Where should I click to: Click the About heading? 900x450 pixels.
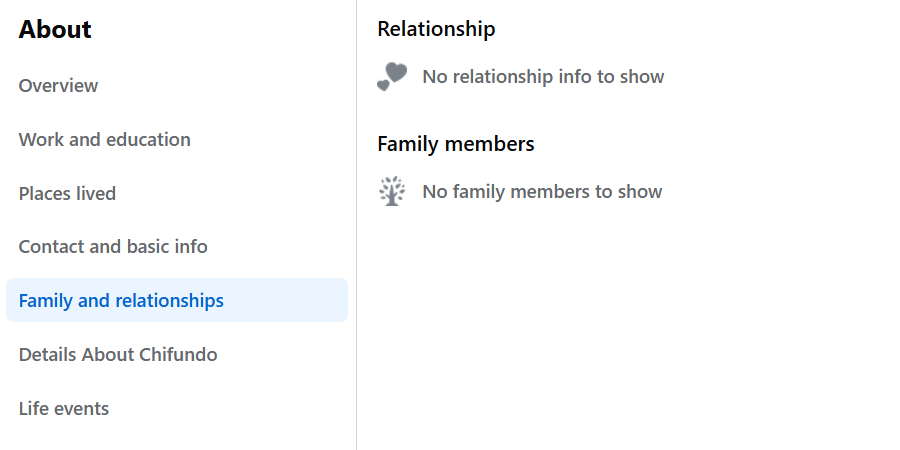click(55, 30)
